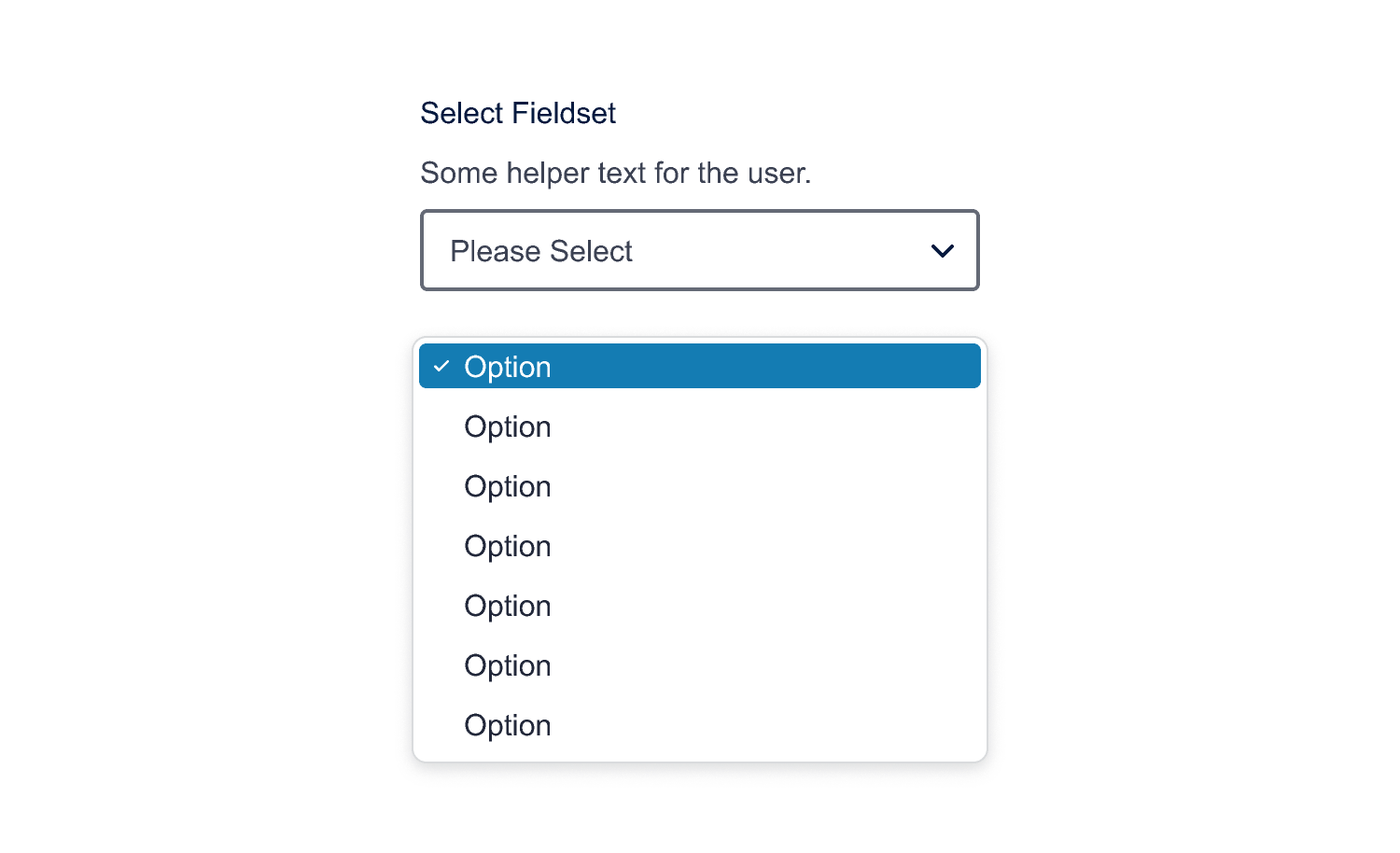Viewport: 1400px width, 853px height.
Task: Click inside the Please Select field
Action: pos(700,251)
